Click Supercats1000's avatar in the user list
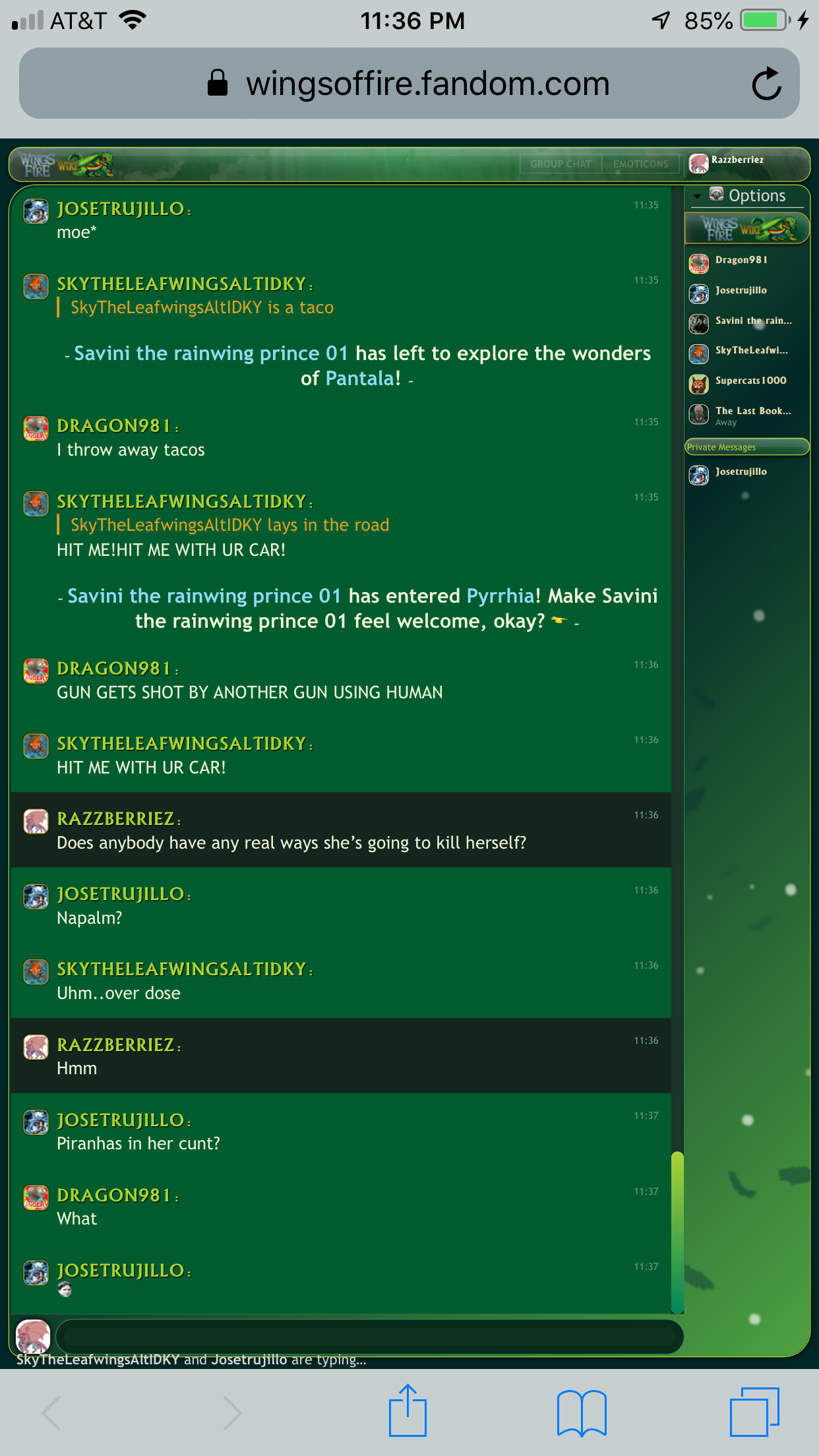Viewport: 819px width, 1456px height. (699, 383)
